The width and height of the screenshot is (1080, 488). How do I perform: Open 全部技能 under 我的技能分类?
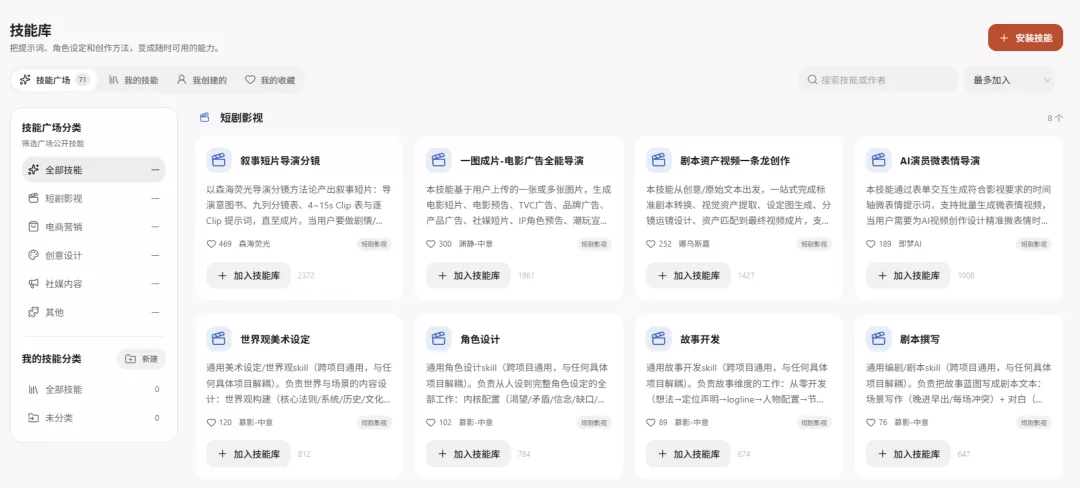tap(94, 390)
